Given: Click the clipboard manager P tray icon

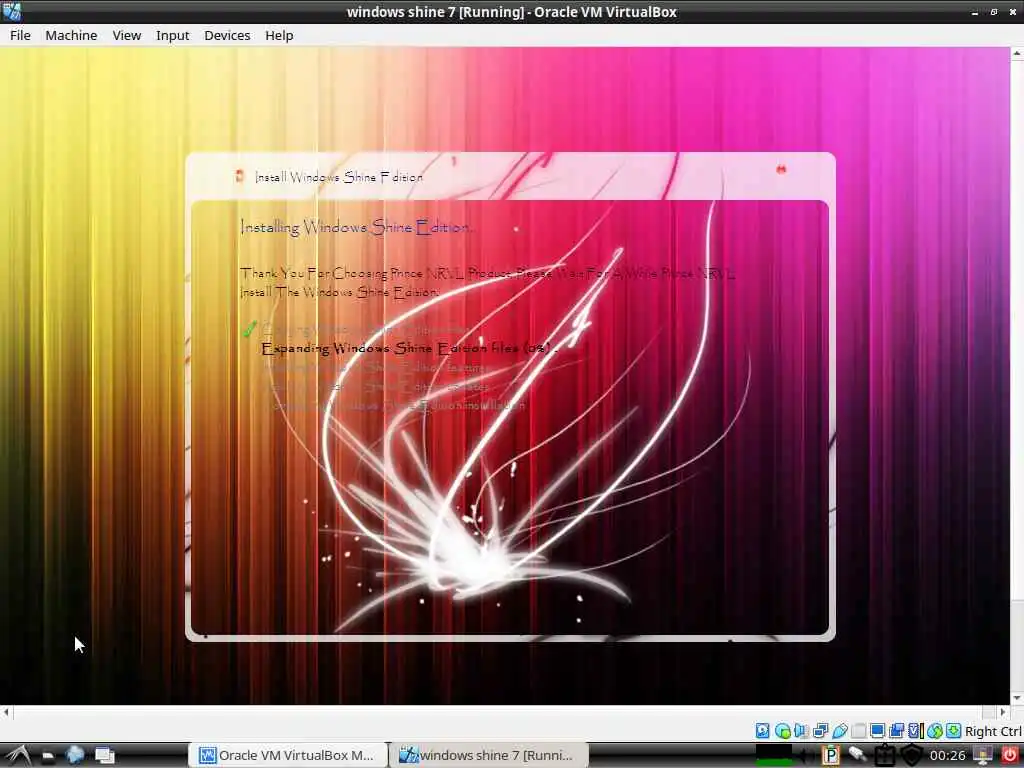Looking at the screenshot, I should coord(831,756).
